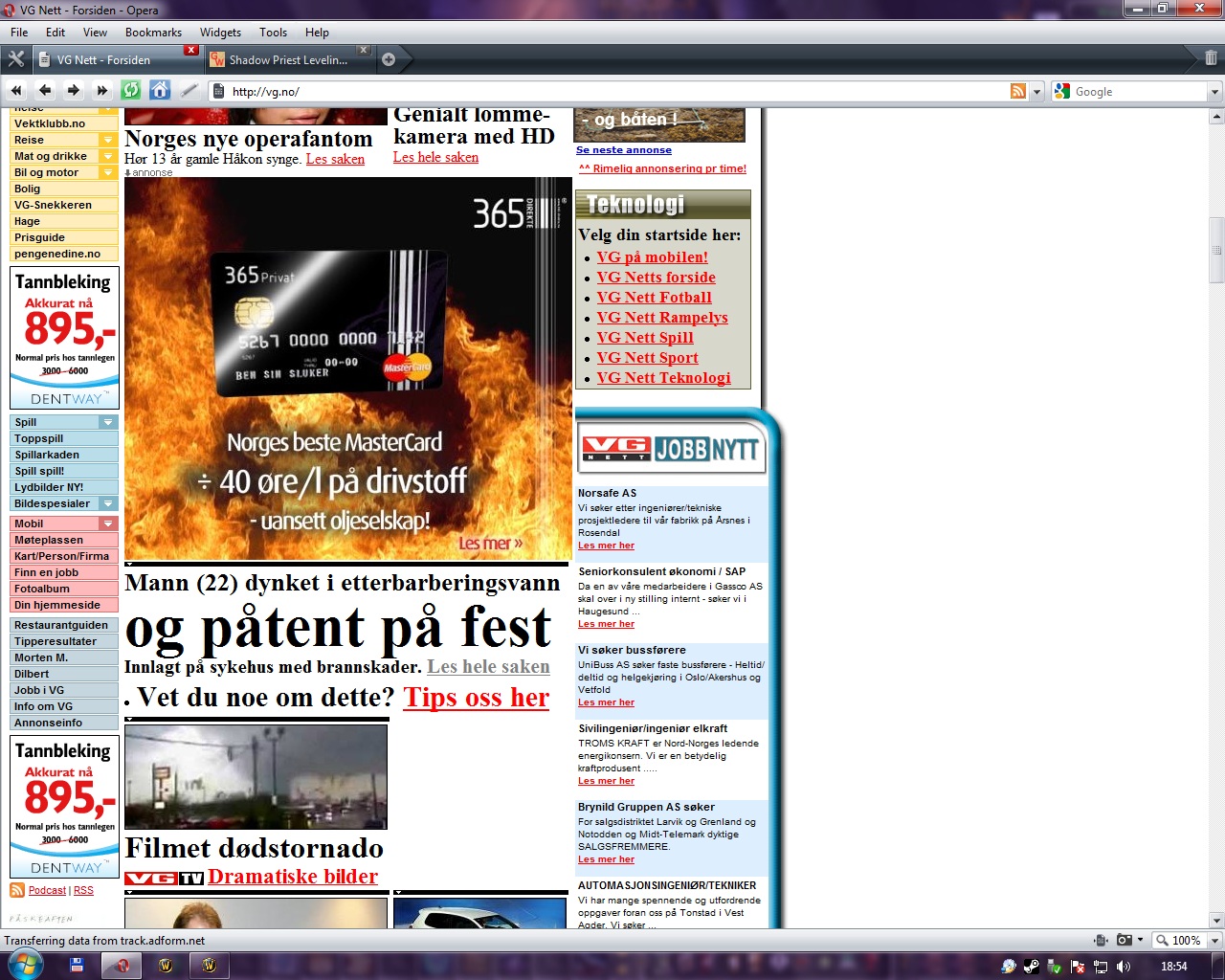Click the vertical scrollbar down arrow

[x=1216, y=921]
